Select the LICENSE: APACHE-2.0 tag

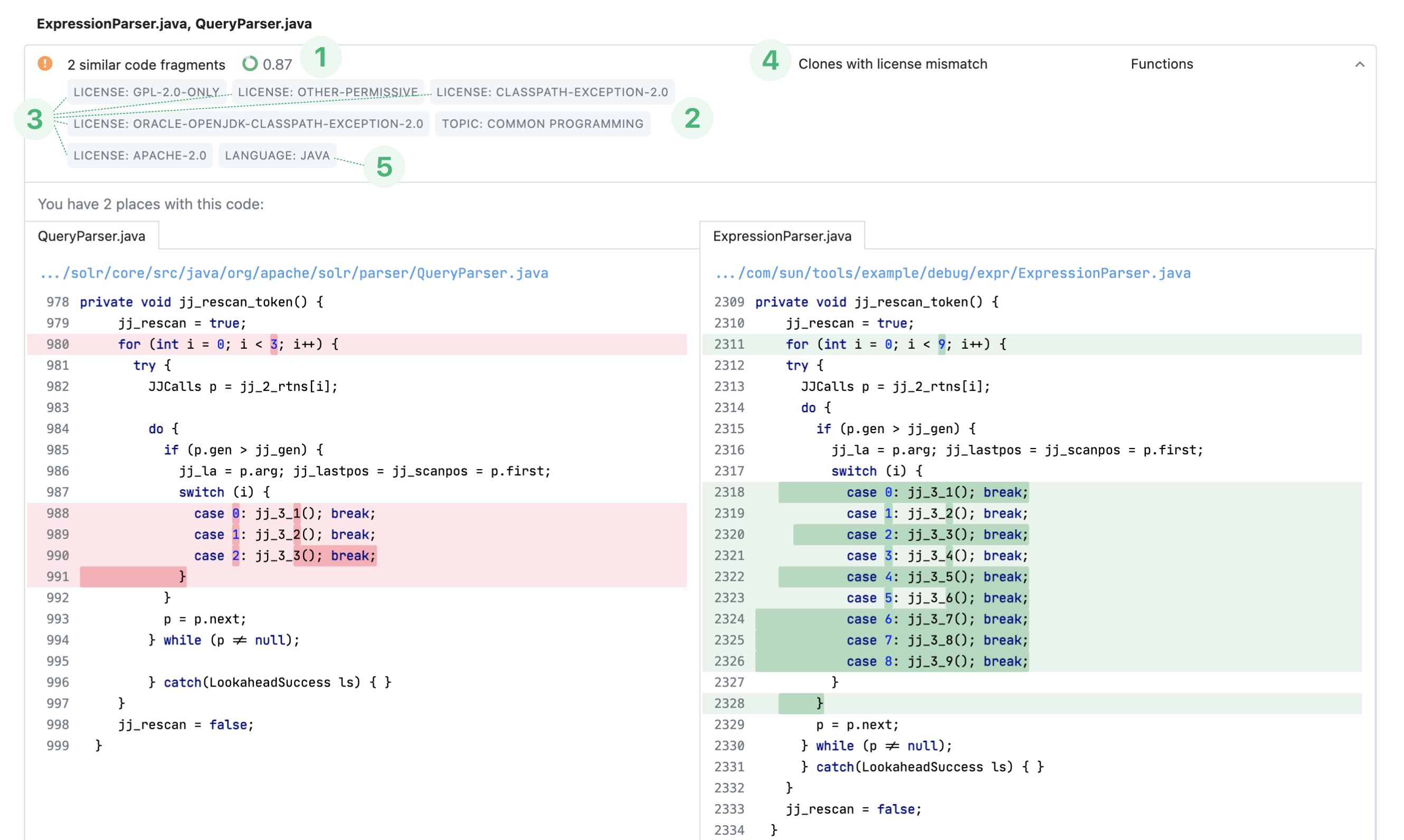pos(140,155)
